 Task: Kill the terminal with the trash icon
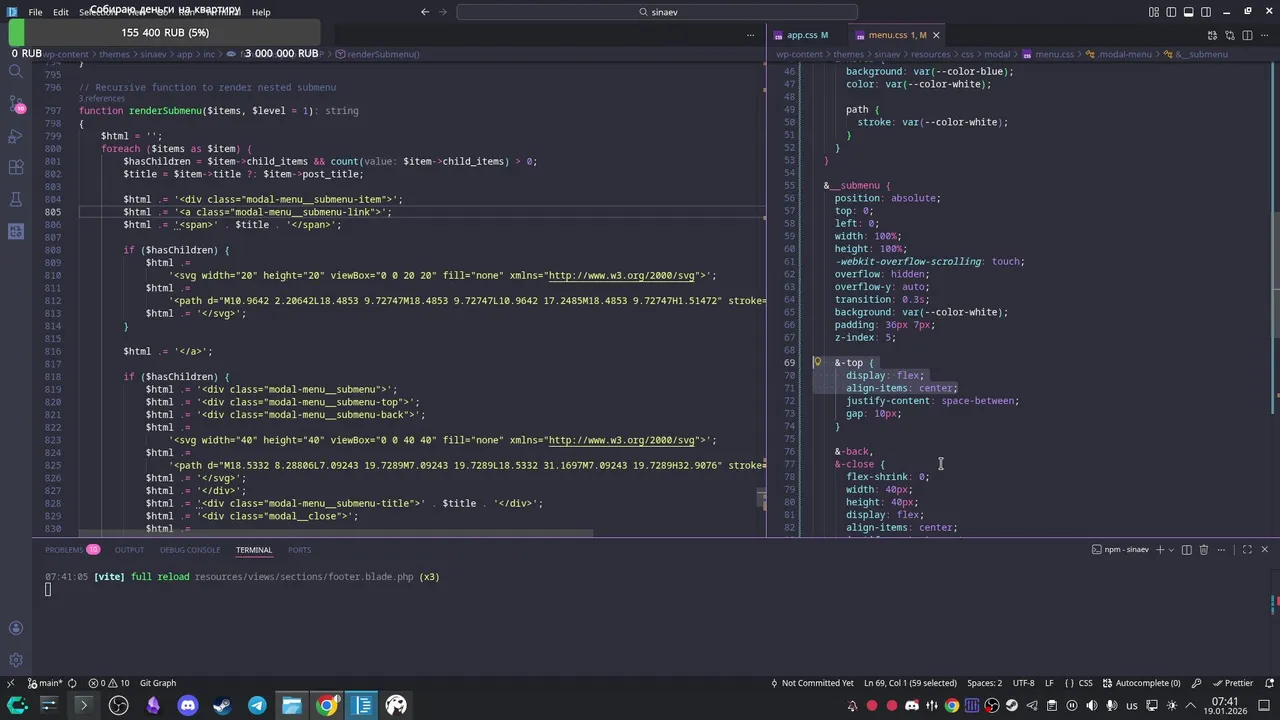[1204, 550]
